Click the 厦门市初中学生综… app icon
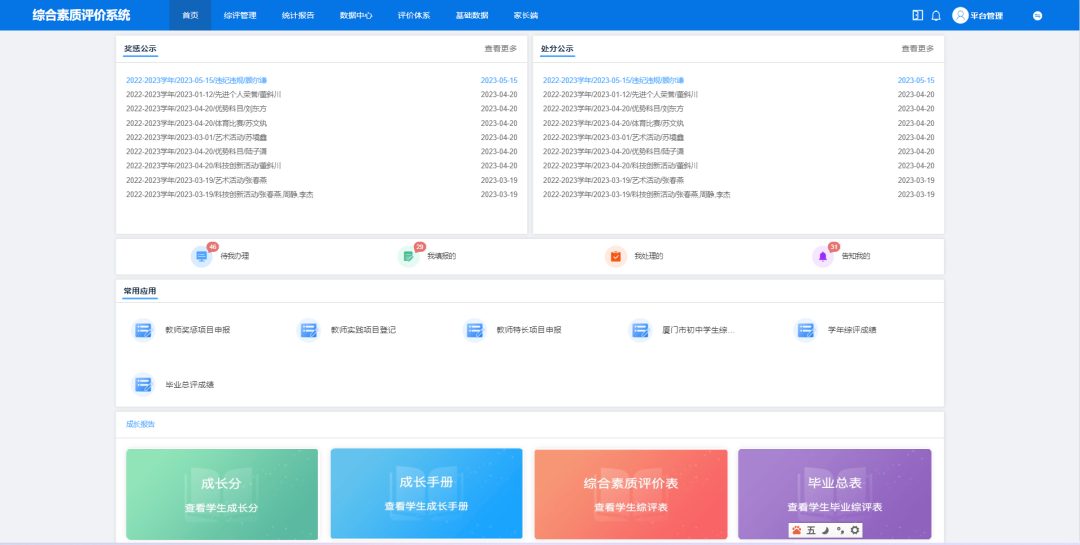 pos(641,330)
